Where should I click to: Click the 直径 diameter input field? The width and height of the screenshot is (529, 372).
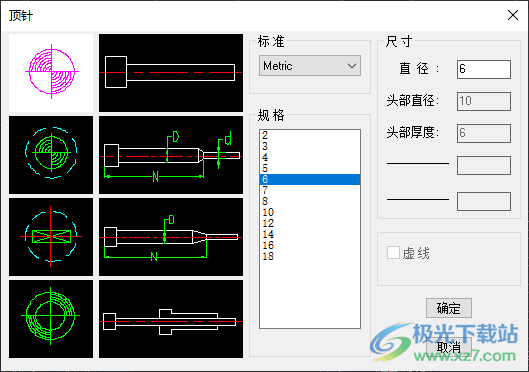484,69
